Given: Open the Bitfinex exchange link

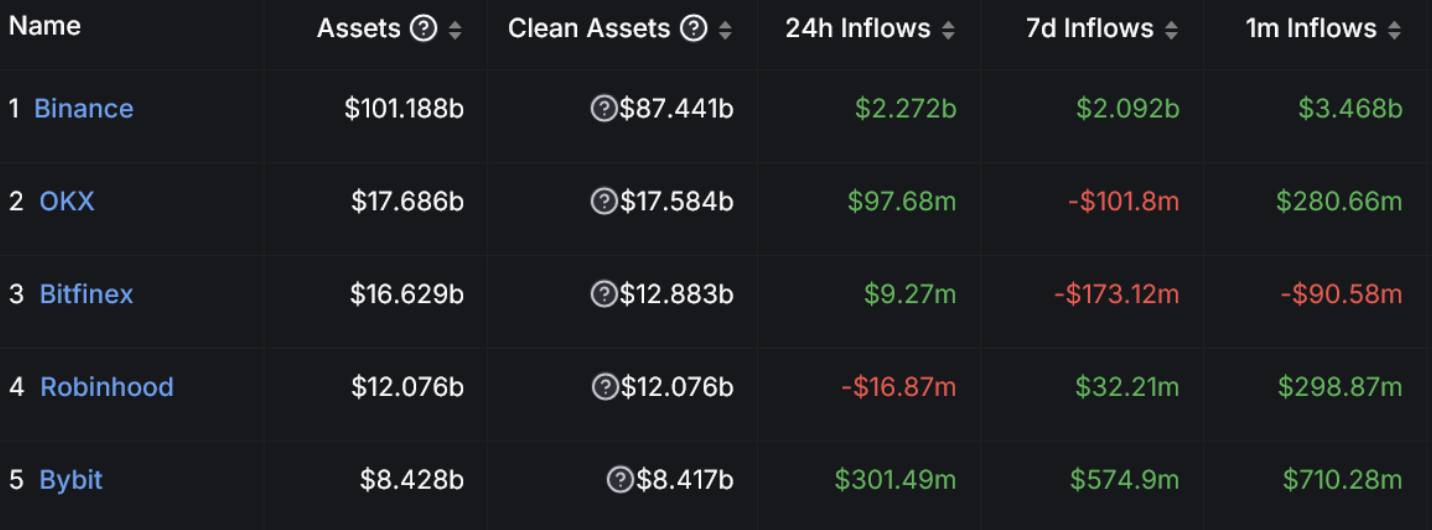Looking at the screenshot, I should click(x=86, y=294).
